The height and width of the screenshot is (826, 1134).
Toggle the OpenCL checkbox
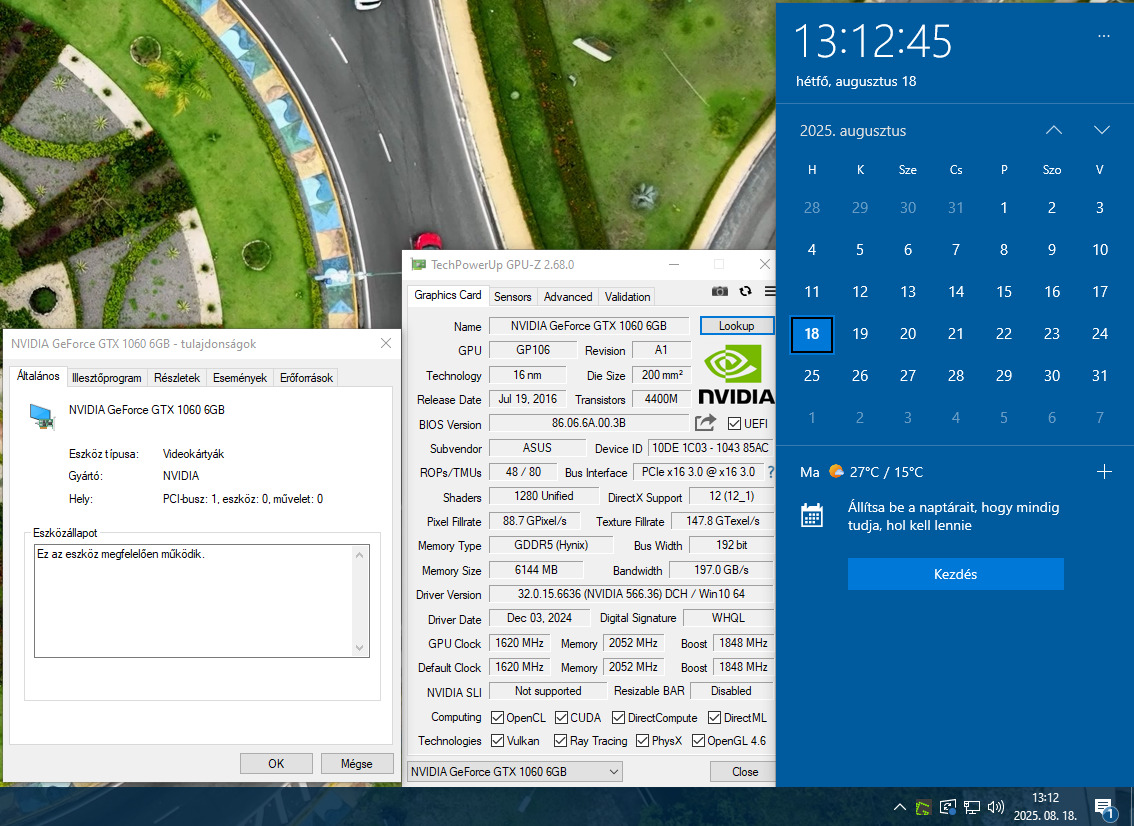497,718
